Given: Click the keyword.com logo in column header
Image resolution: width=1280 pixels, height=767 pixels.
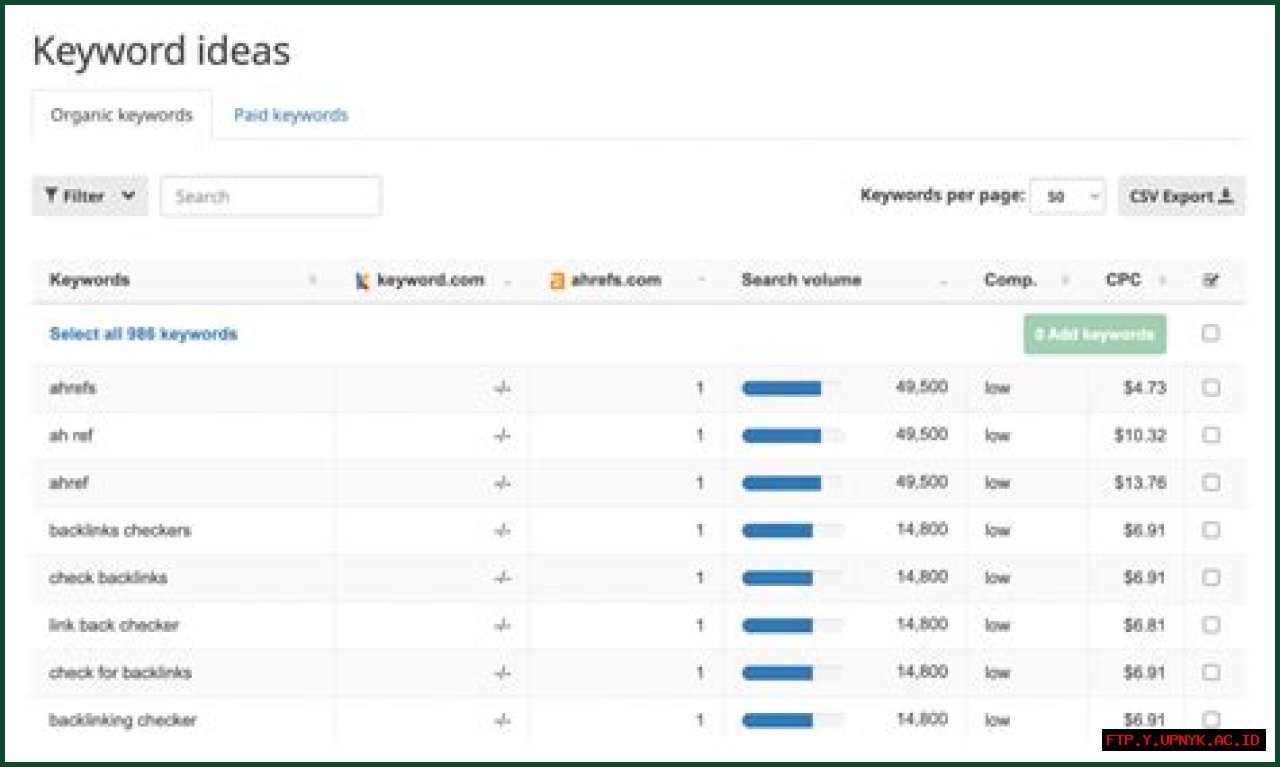Looking at the screenshot, I should click(363, 280).
